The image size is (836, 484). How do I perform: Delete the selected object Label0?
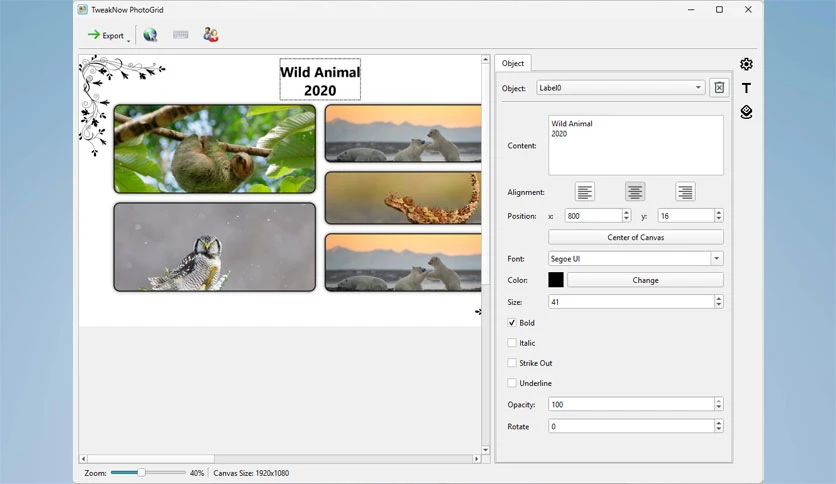719,87
